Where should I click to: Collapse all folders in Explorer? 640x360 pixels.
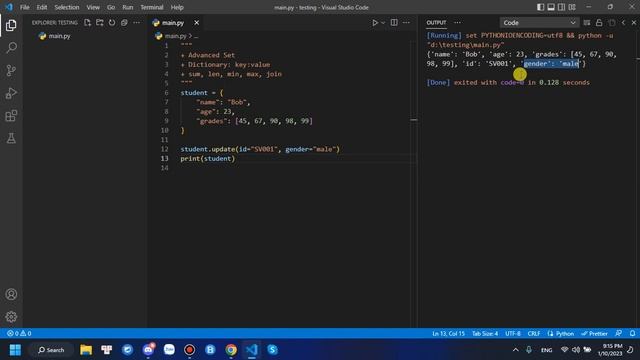coord(124,23)
